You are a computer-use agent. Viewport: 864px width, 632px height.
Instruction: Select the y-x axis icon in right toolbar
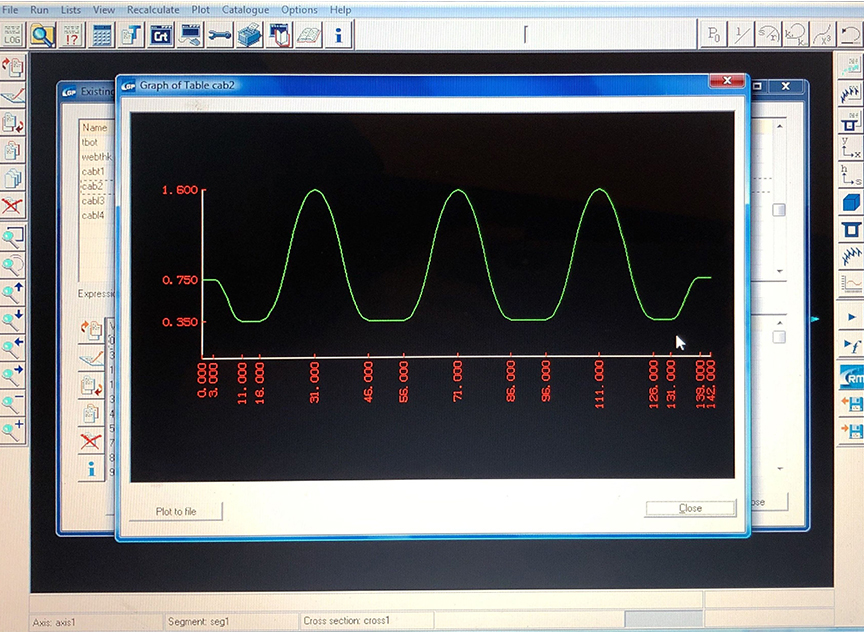pyautogui.click(x=852, y=149)
